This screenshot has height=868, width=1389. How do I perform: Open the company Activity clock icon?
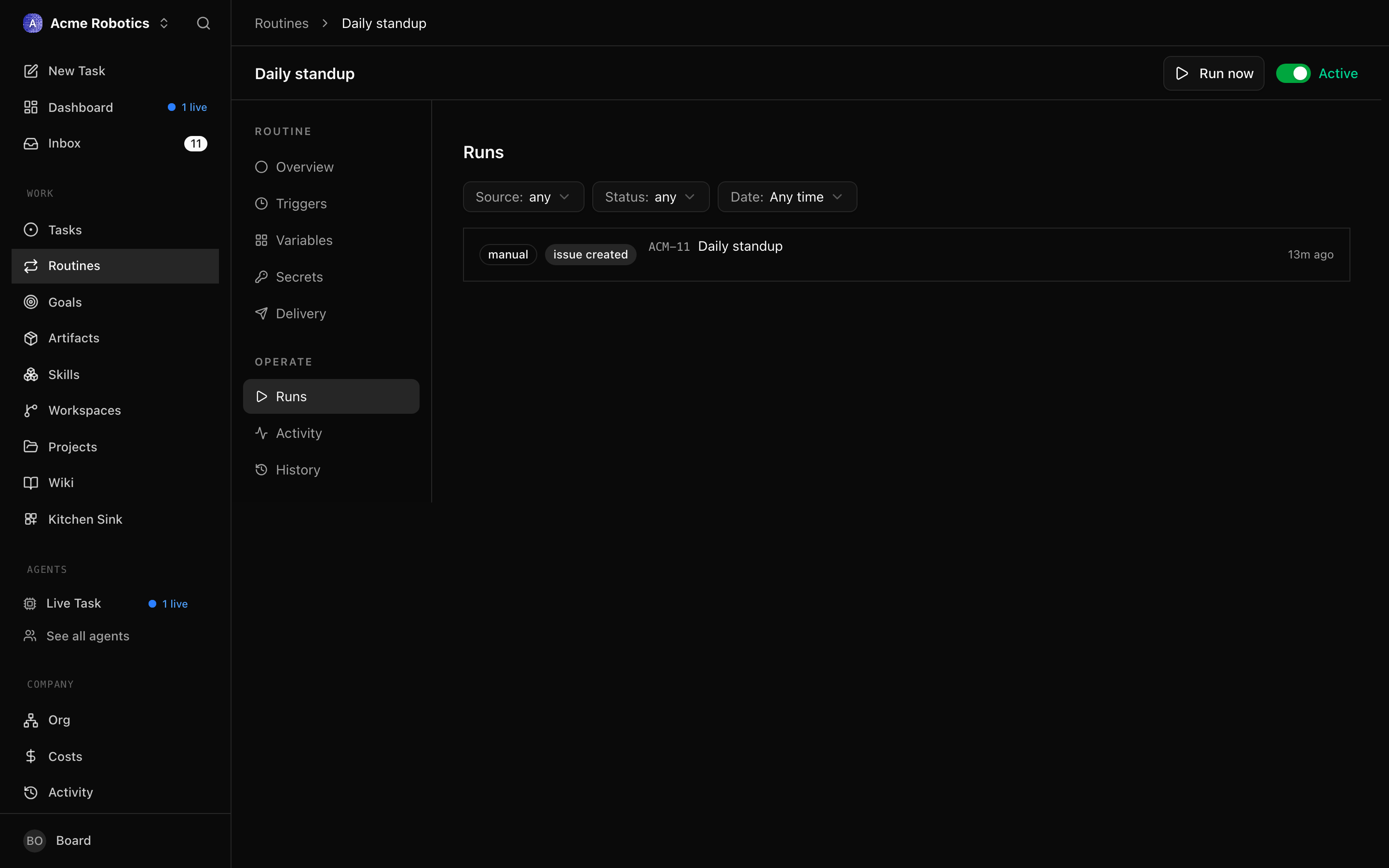[x=31, y=792]
